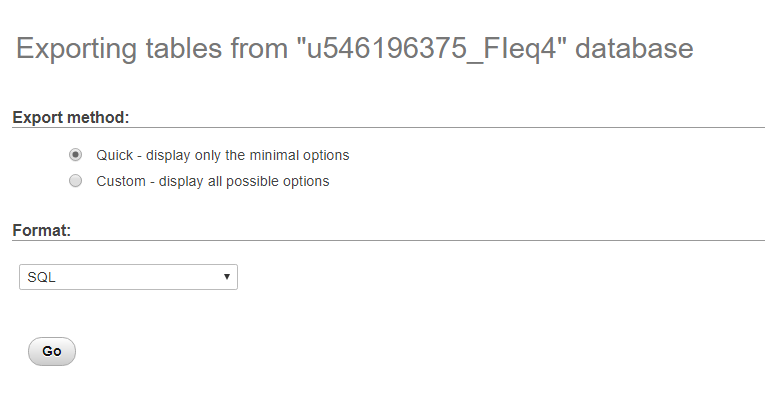Click the "Quick - display only the minimal options" label

[x=222, y=155]
